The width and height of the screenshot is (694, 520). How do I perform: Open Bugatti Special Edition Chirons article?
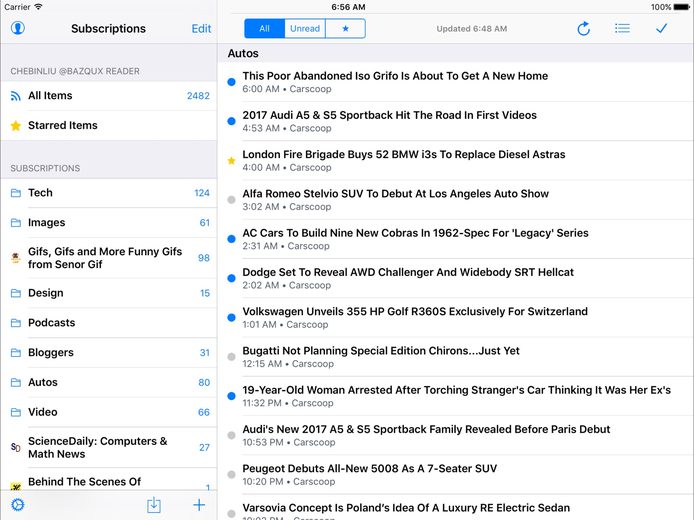[456, 357]
